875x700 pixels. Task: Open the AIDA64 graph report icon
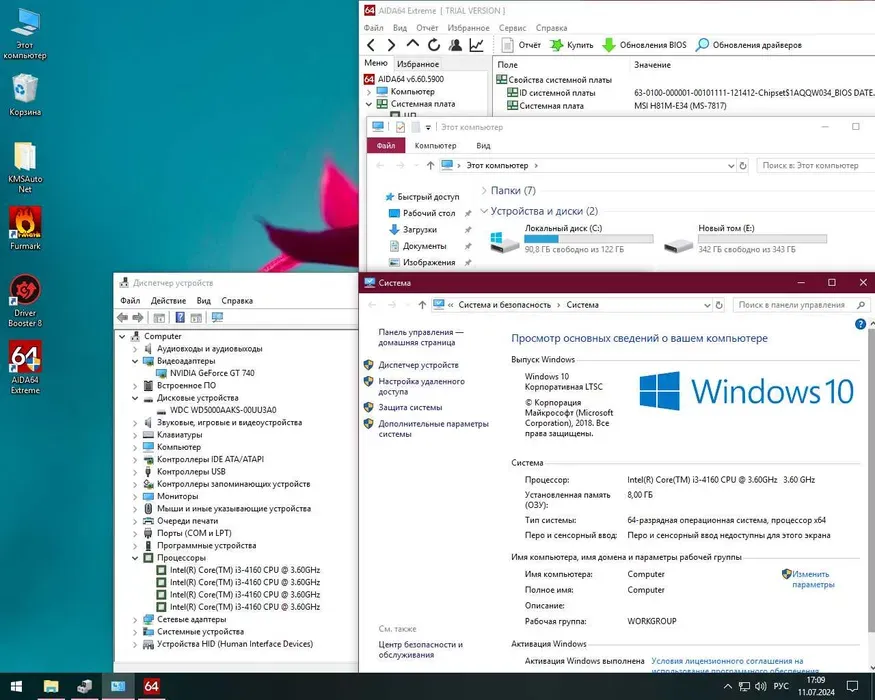[477, 45]
